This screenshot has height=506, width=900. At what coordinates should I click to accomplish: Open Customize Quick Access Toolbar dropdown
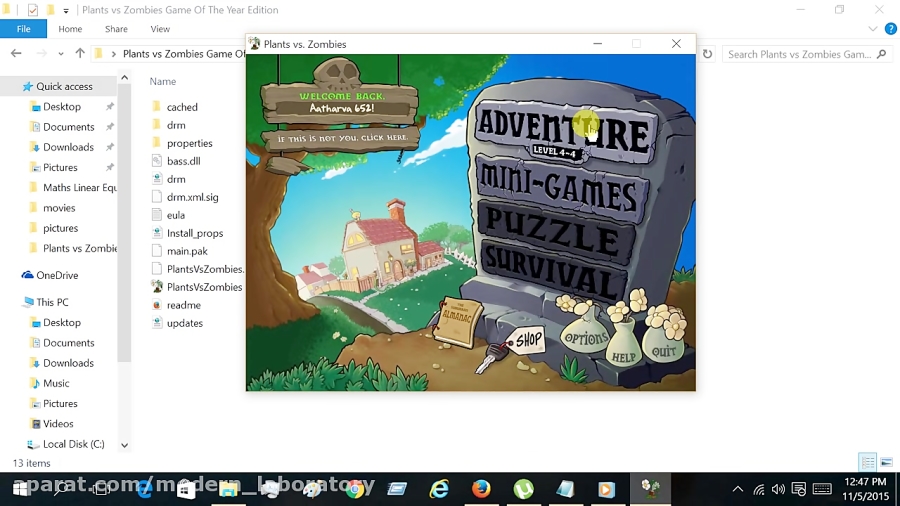click(66, 10)
